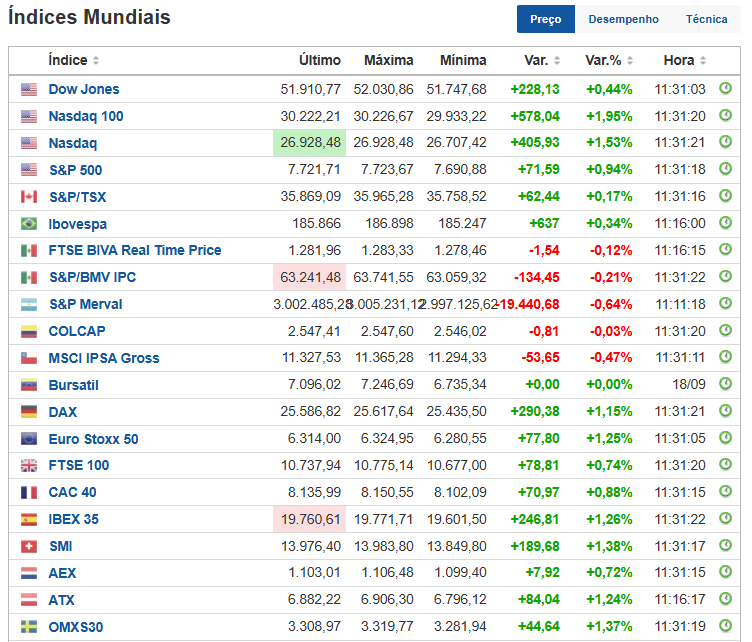
Task: Click the Swedish flag beside OMXS30
Action: (29, 627)
